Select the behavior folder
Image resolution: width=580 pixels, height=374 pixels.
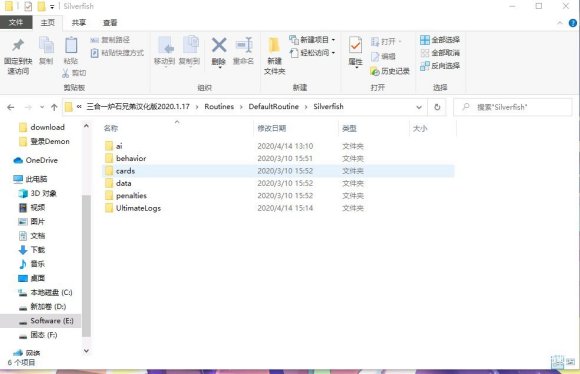(277, 158)
